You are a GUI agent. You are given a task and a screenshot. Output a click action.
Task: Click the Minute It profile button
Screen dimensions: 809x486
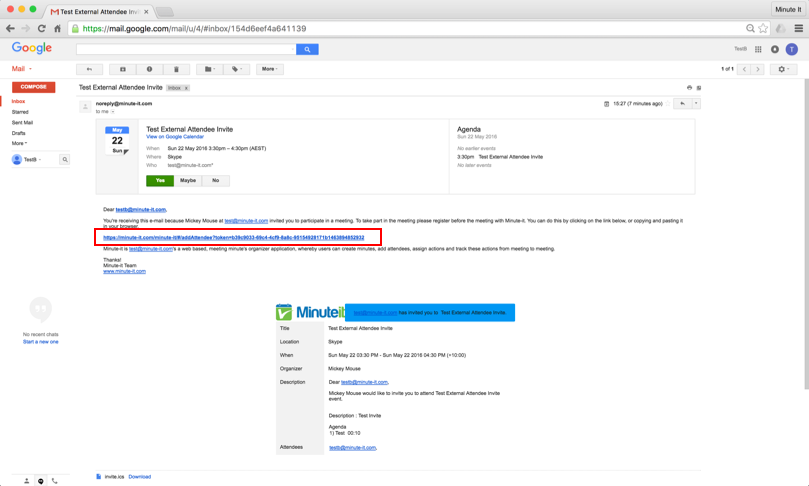tap(788, 9)
